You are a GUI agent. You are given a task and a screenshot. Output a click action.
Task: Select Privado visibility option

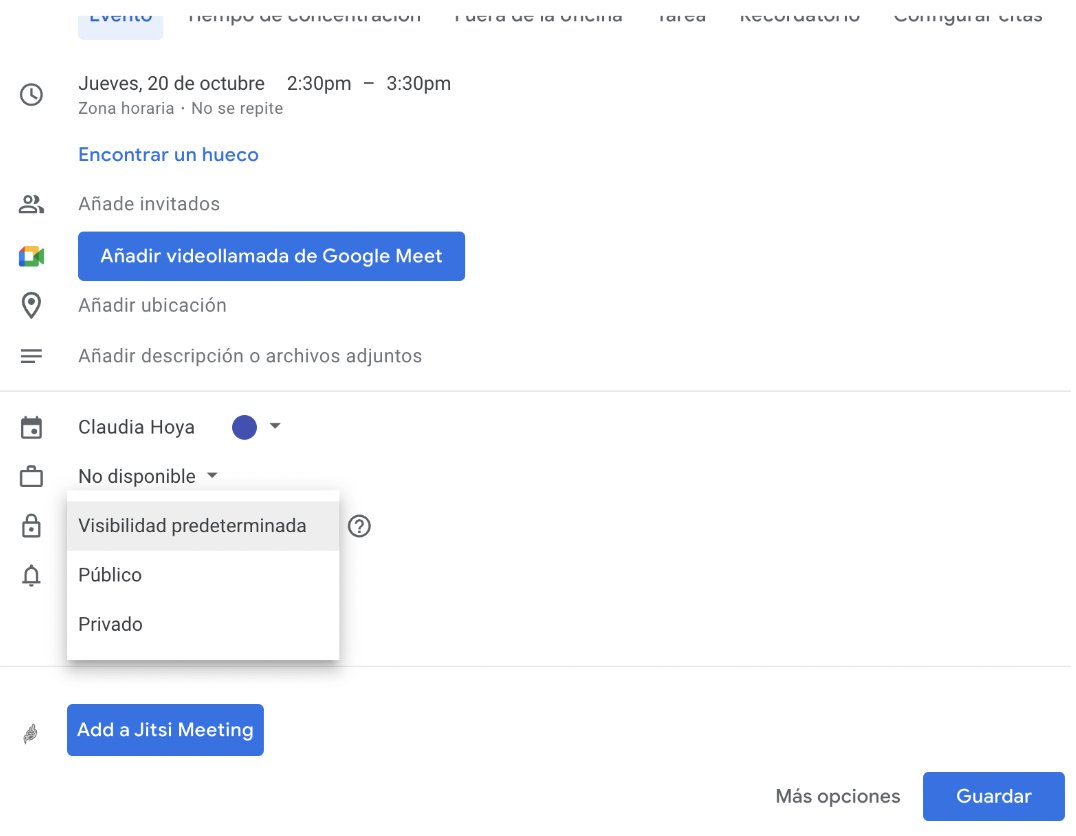coord(203,625)
